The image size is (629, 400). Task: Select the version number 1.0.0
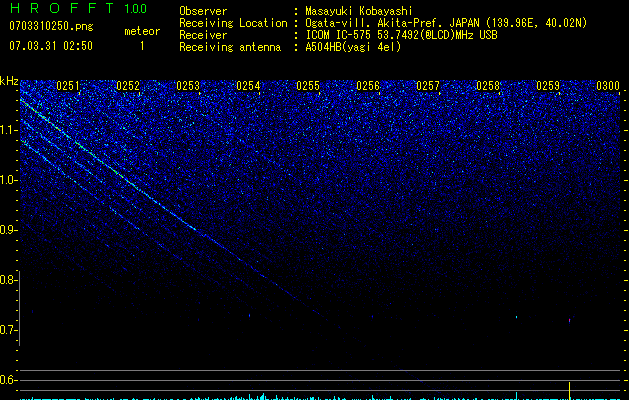(x=136, y=9)
